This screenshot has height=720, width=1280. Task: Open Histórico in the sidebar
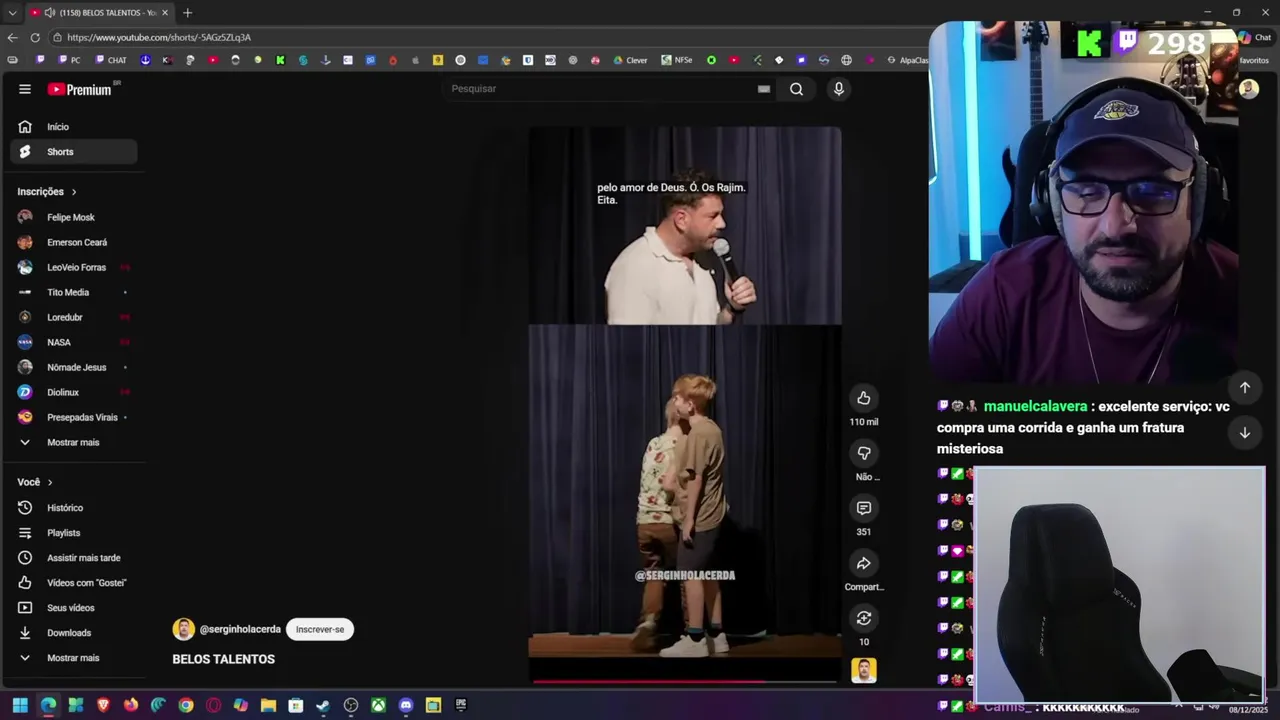(x=74, y=508)
